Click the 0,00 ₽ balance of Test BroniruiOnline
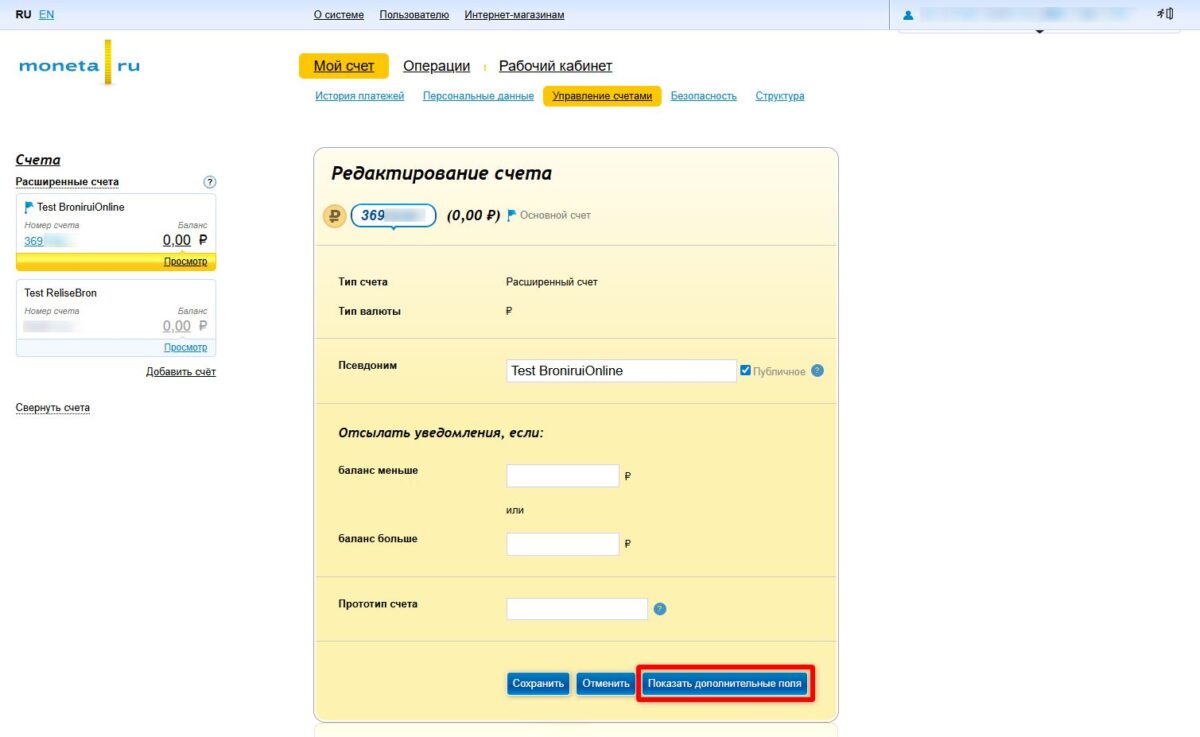Image resolution: width=1200 pixels, height=737 pixels. pyautogui.click(x=185, y=240)
